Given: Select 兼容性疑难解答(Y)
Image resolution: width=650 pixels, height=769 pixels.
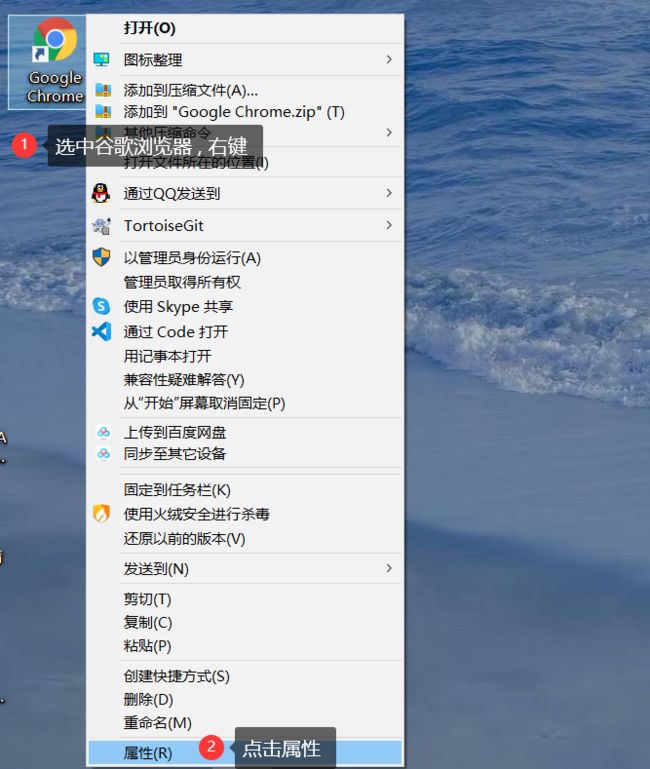Looking at the screenshot, I should click(x=245, y=380).
